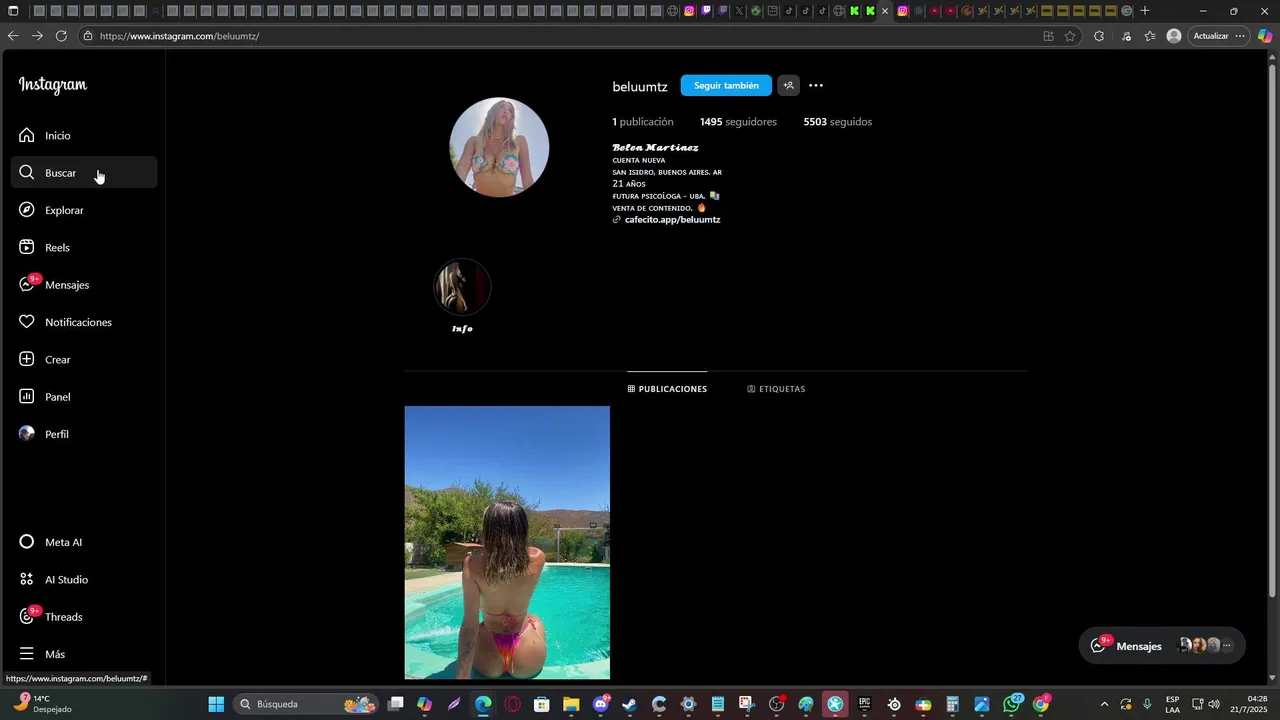Open Notificaciones heart item
This screenshot has height=720, width=1280.
tap(84, 322)
